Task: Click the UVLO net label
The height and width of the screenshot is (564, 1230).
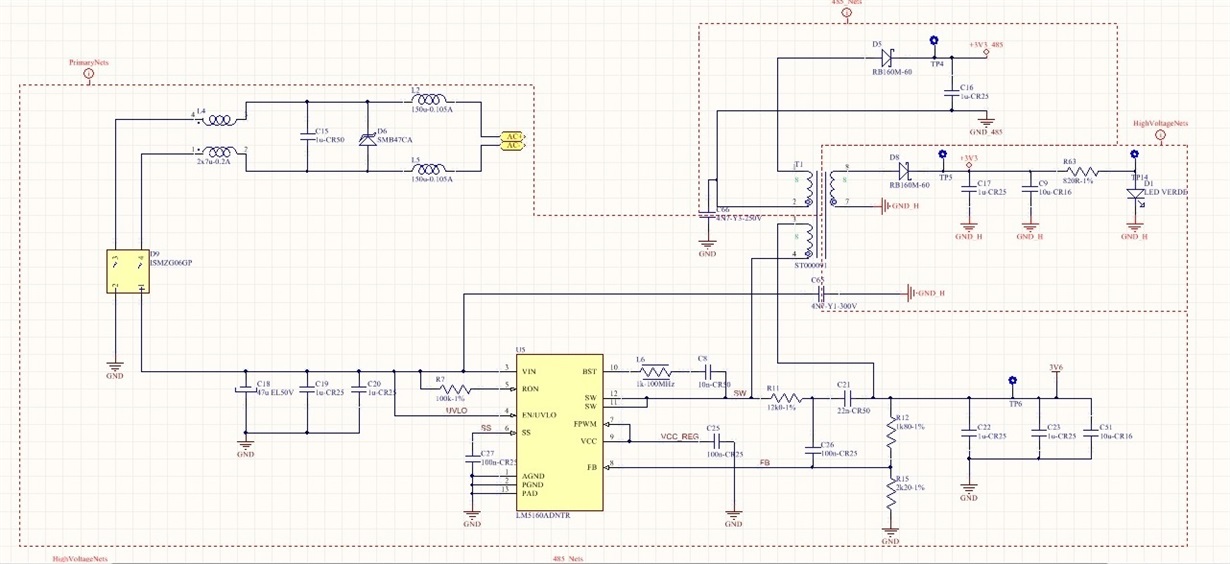Action: click(457, 410)
